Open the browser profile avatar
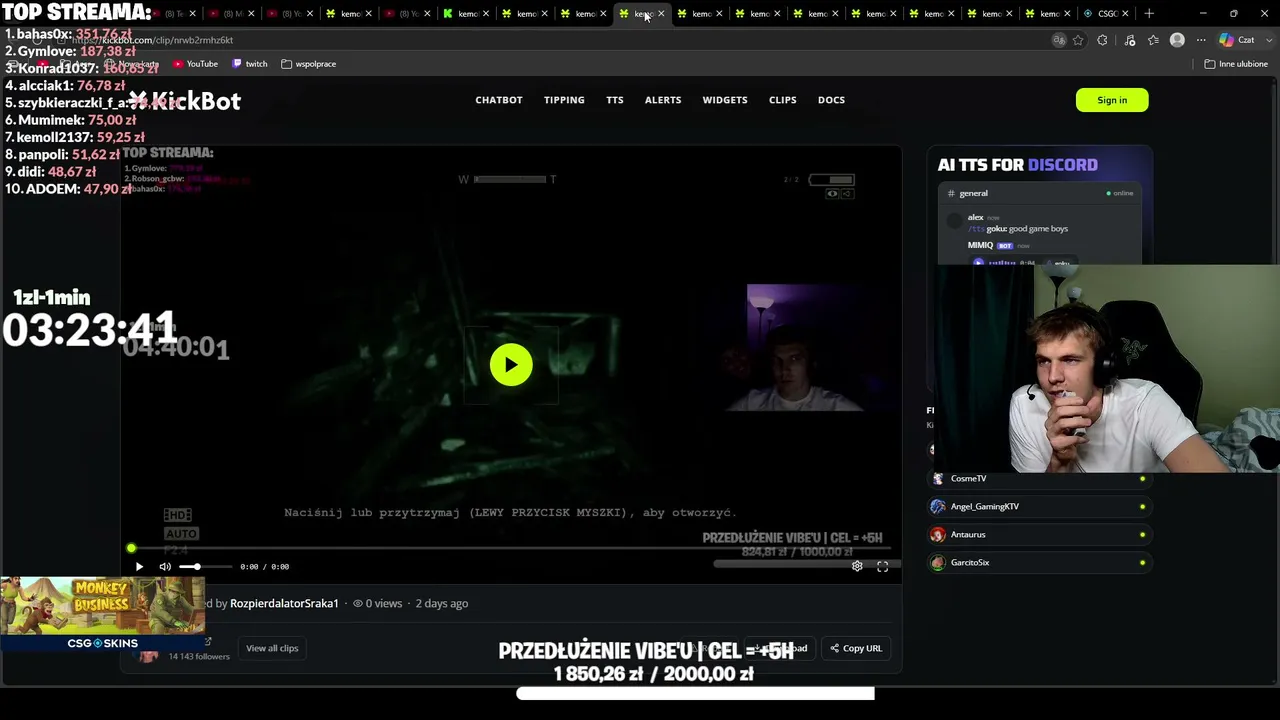The image size is (1280, 720). [x=1177, y=40]
